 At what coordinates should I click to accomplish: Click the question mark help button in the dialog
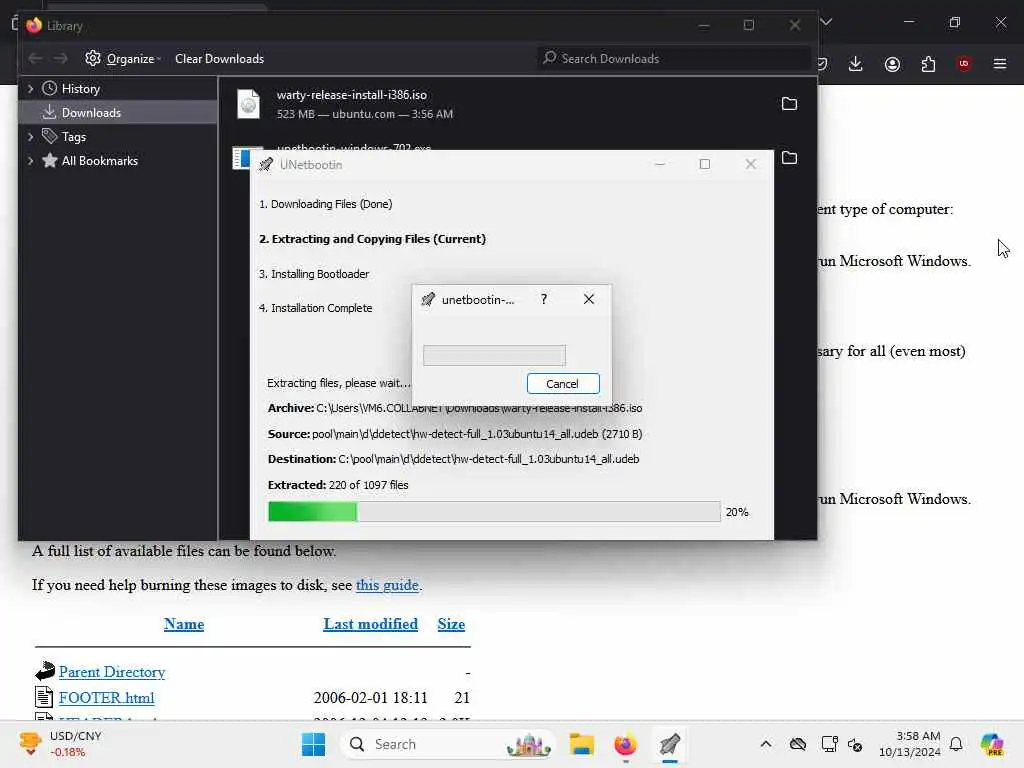coord(544,299)
